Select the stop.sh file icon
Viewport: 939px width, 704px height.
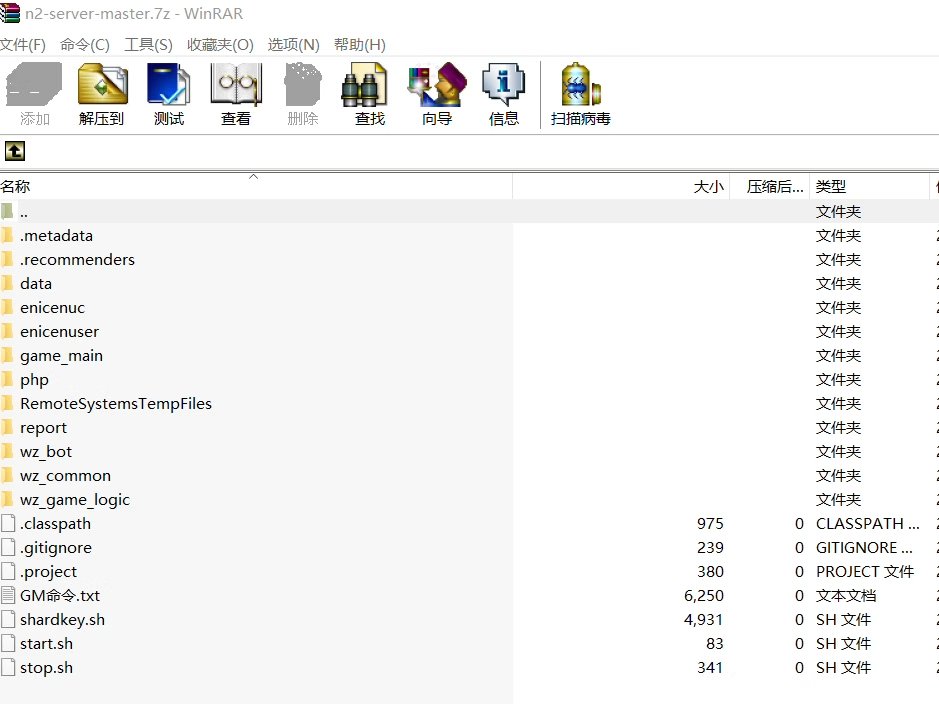coord(8,667)
